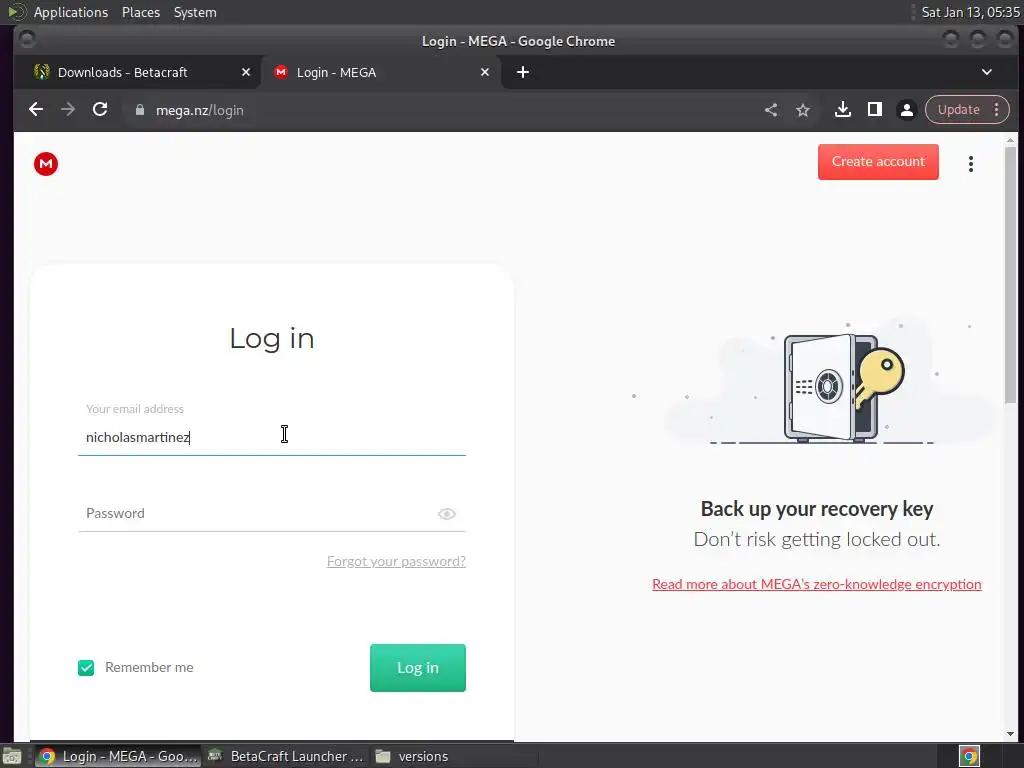Click the scrollbar down arrow

(1010, 735)
